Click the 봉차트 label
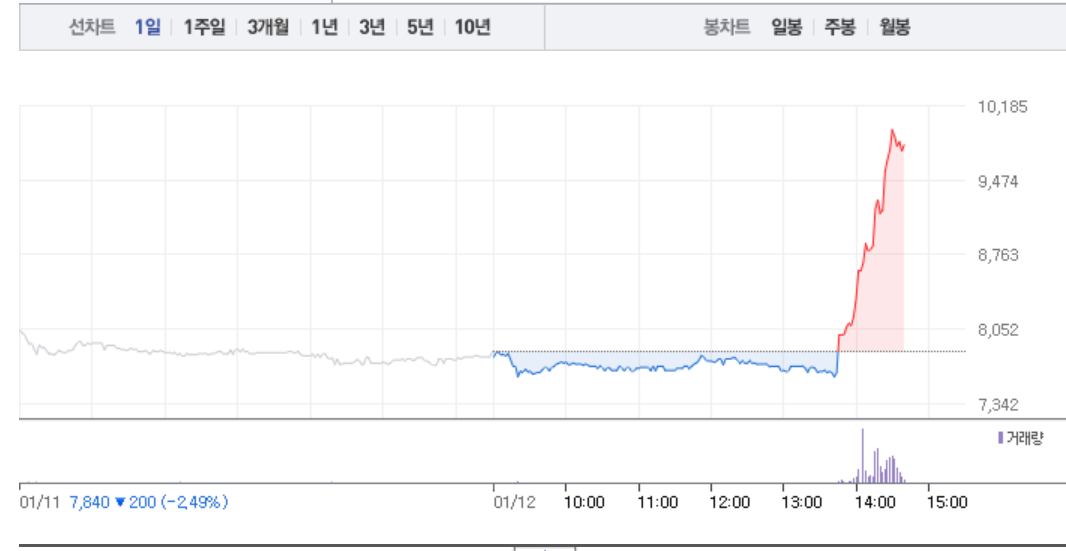Screen dimensions: 1066x551 [x=727, y=27]
